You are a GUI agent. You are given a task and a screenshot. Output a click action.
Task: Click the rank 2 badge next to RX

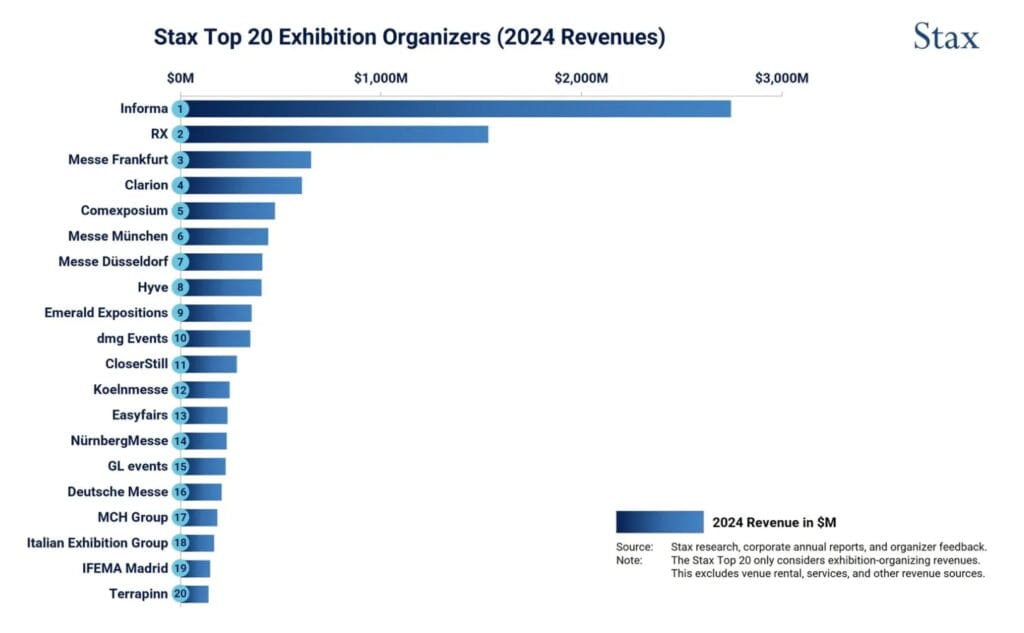click(x=181, y=135)
